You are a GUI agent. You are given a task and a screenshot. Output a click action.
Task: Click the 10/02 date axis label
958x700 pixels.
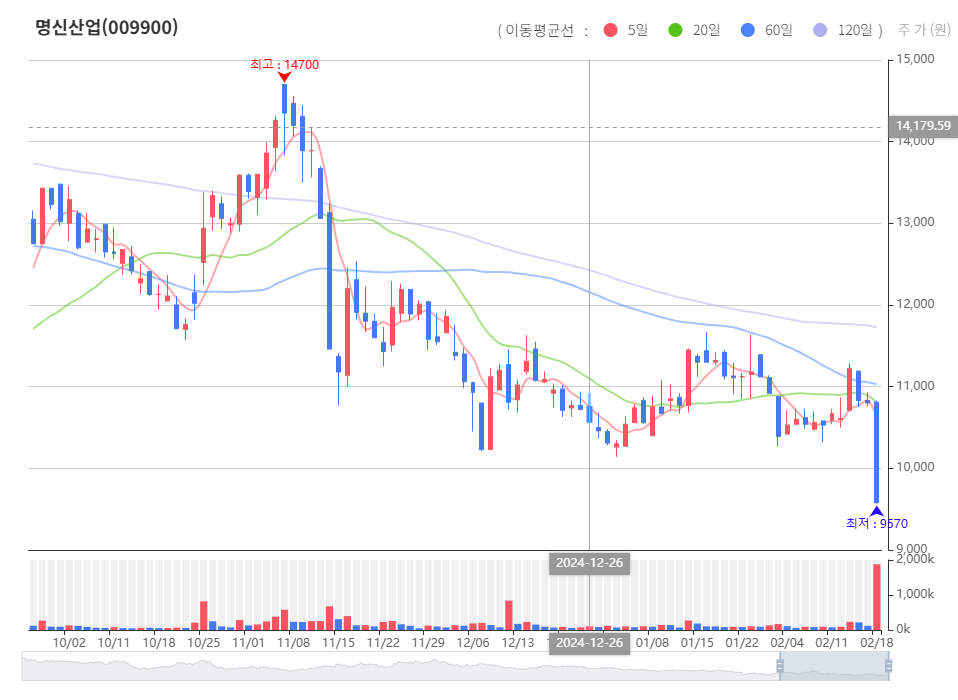pyautogui.click(x=69, y=643)
